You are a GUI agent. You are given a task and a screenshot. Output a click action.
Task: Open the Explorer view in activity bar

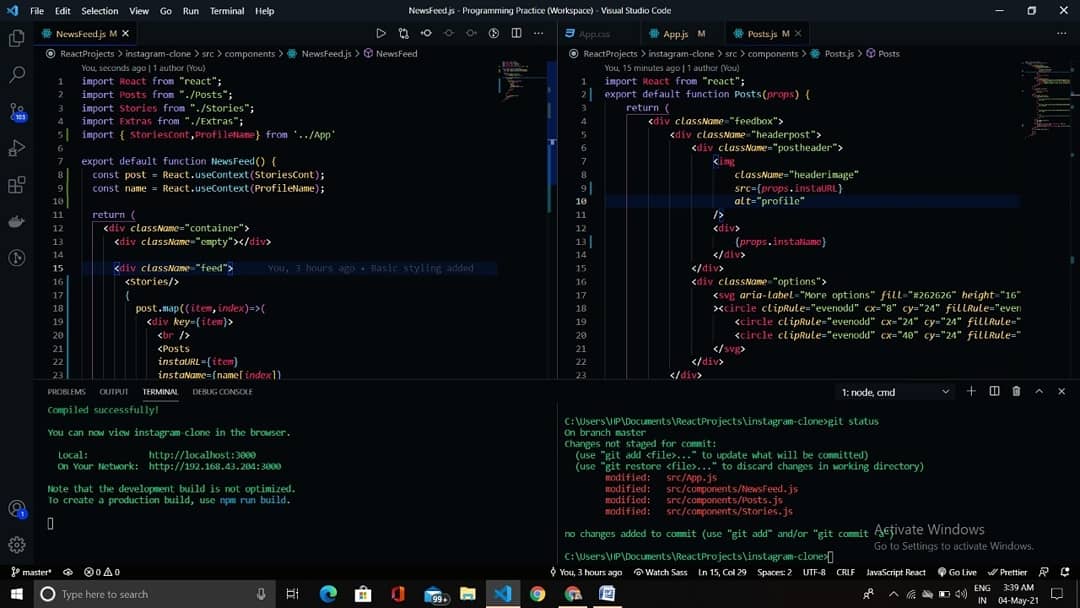(x=17, y=38)
